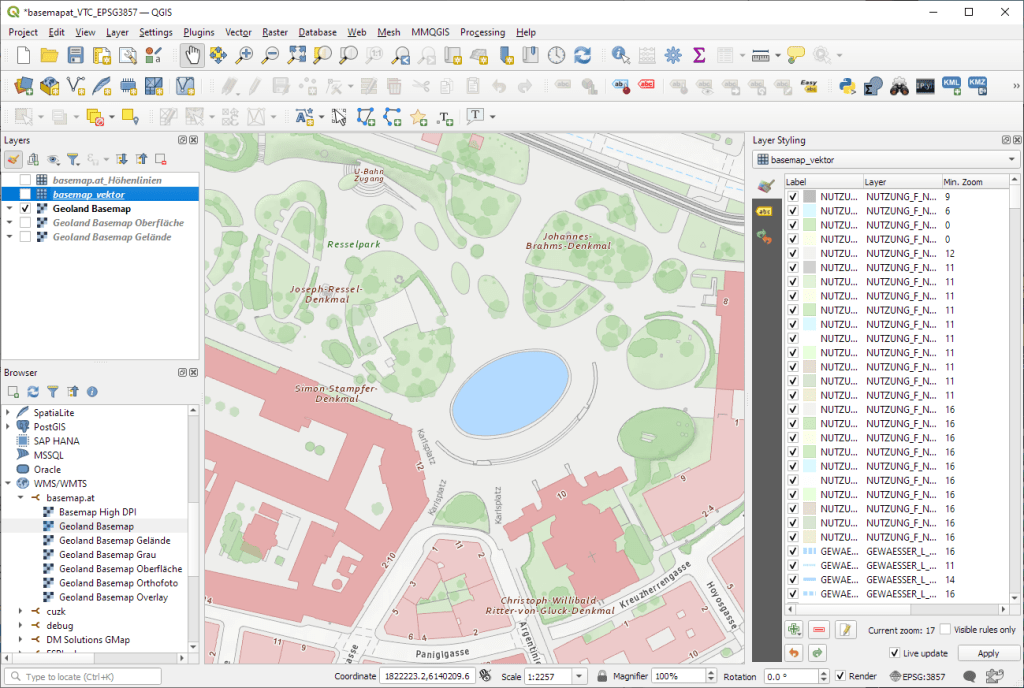Open the Python Console icon
1024x688 pixels.
click(x=847, y=86)
